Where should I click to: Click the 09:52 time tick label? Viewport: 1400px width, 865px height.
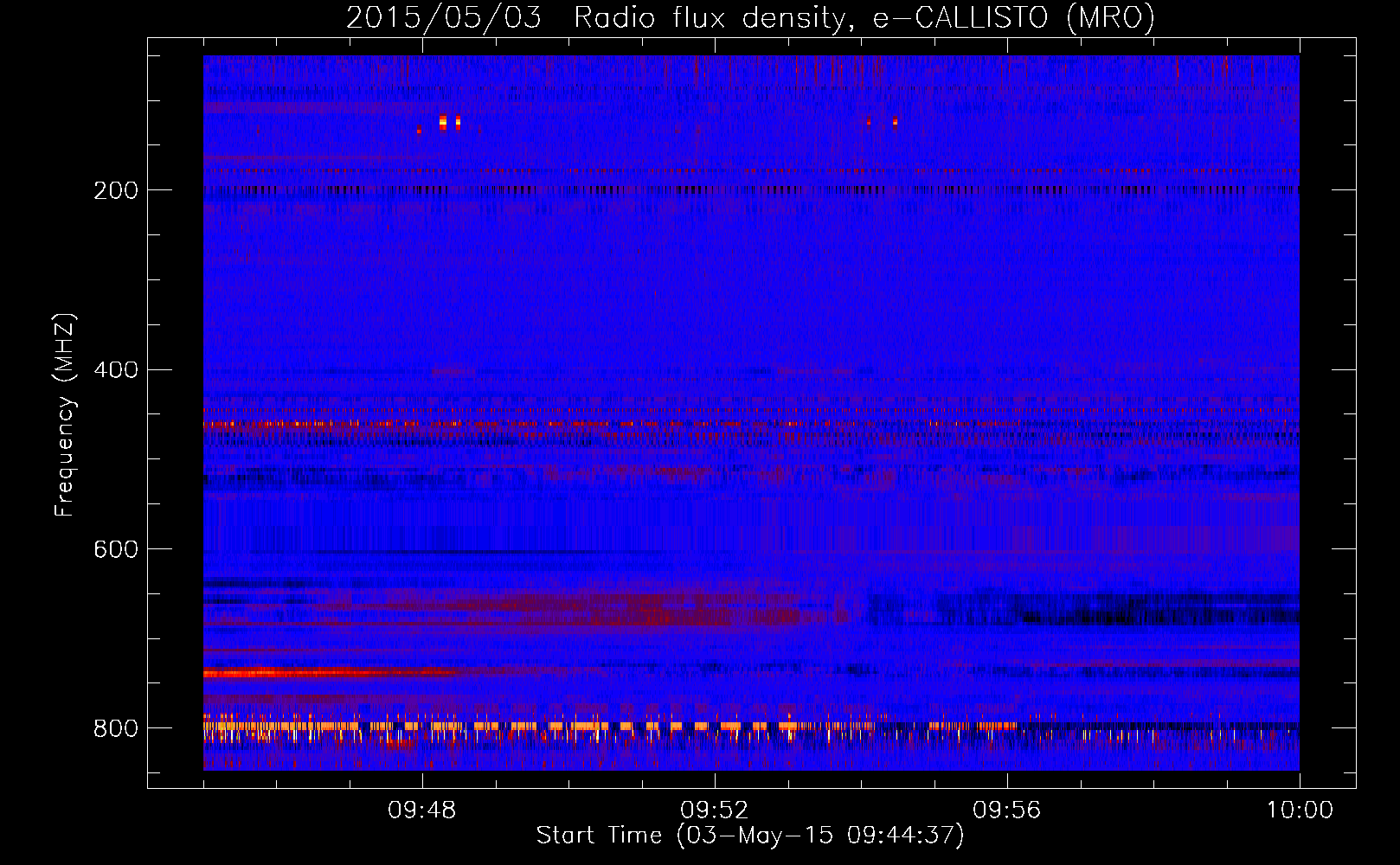(x=715, y=811)
